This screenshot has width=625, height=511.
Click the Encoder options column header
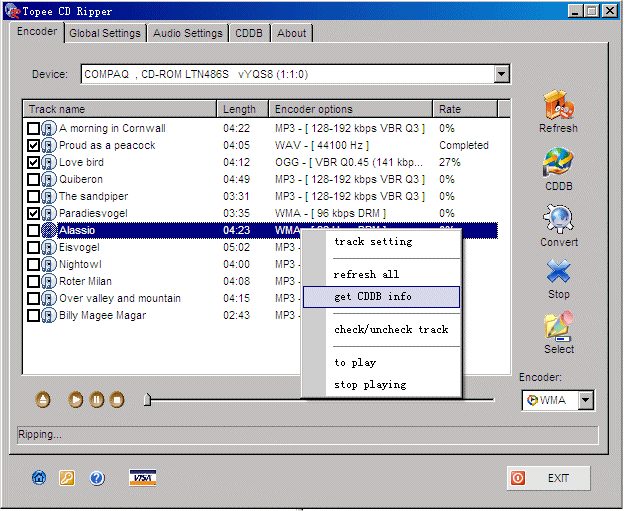click(x=351, y=109)
